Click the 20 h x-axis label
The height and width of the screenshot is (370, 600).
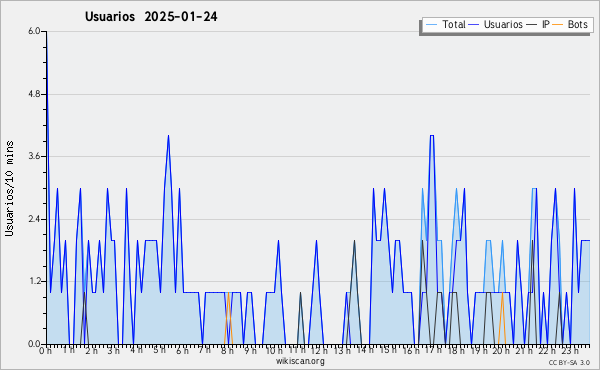point(501,350)
